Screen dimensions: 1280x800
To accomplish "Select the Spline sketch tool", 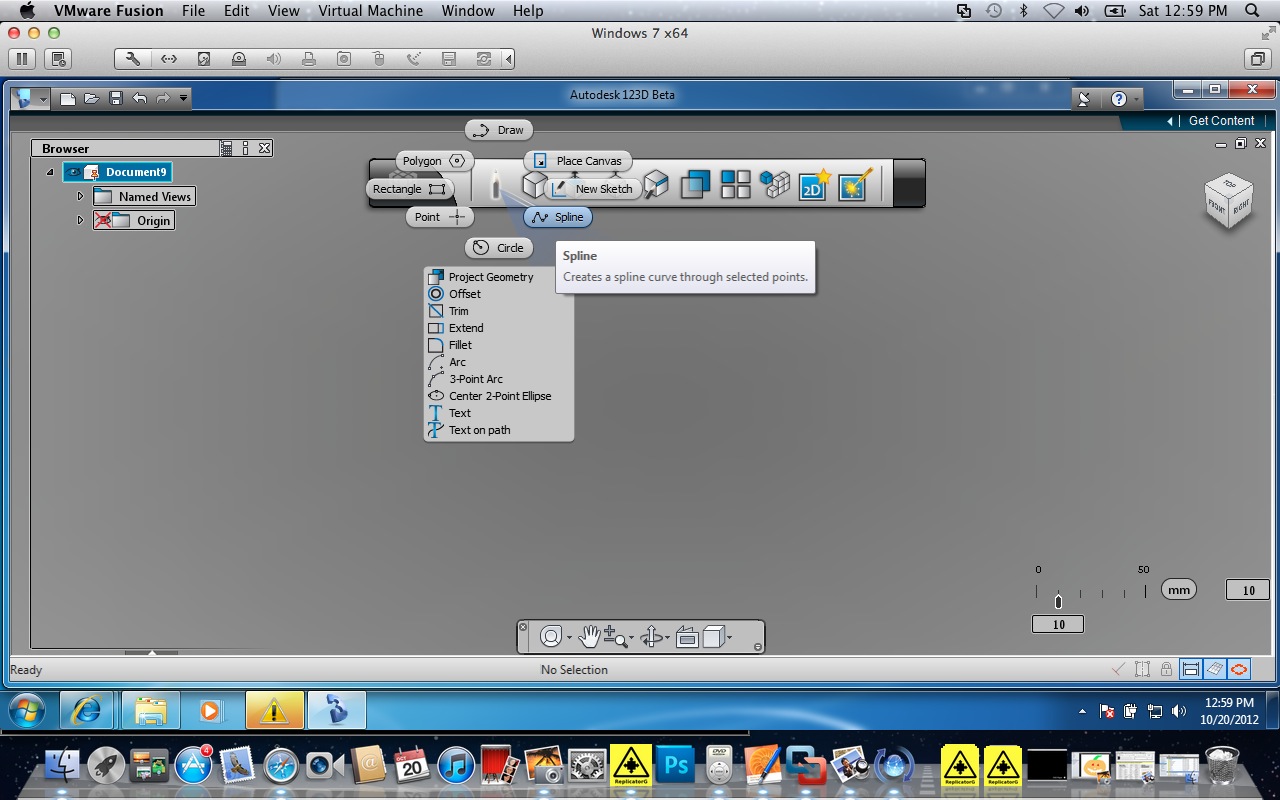I will pos(558,217).
